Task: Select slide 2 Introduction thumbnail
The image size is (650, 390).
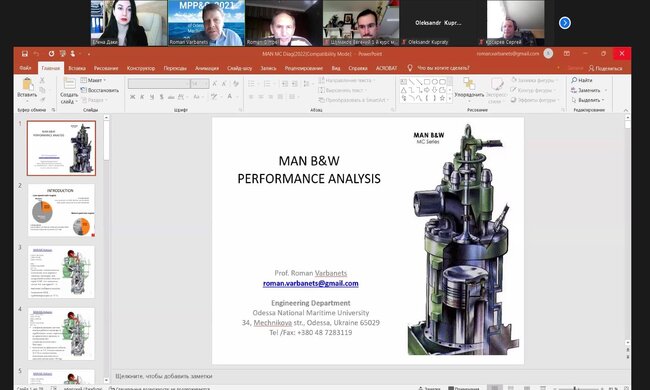Action: [x=61, y=210]
